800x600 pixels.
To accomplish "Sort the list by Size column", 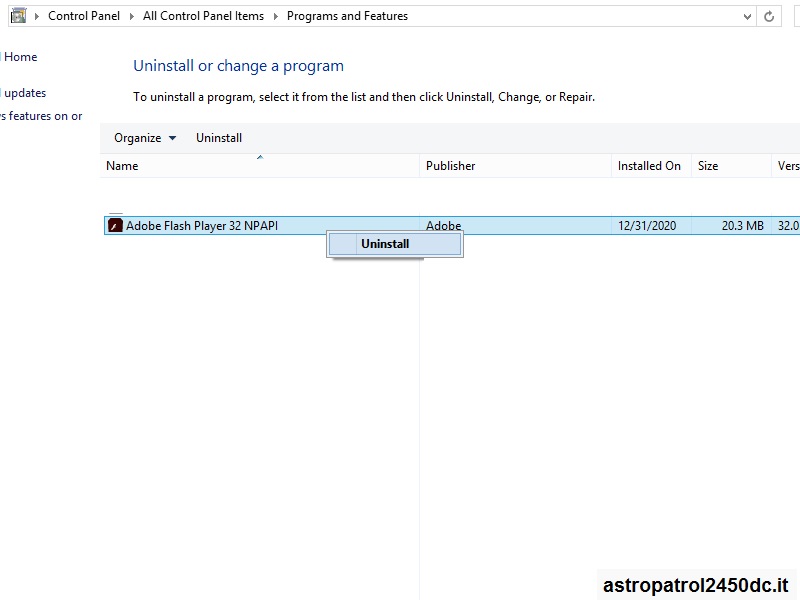I will (x=732, y=166).
